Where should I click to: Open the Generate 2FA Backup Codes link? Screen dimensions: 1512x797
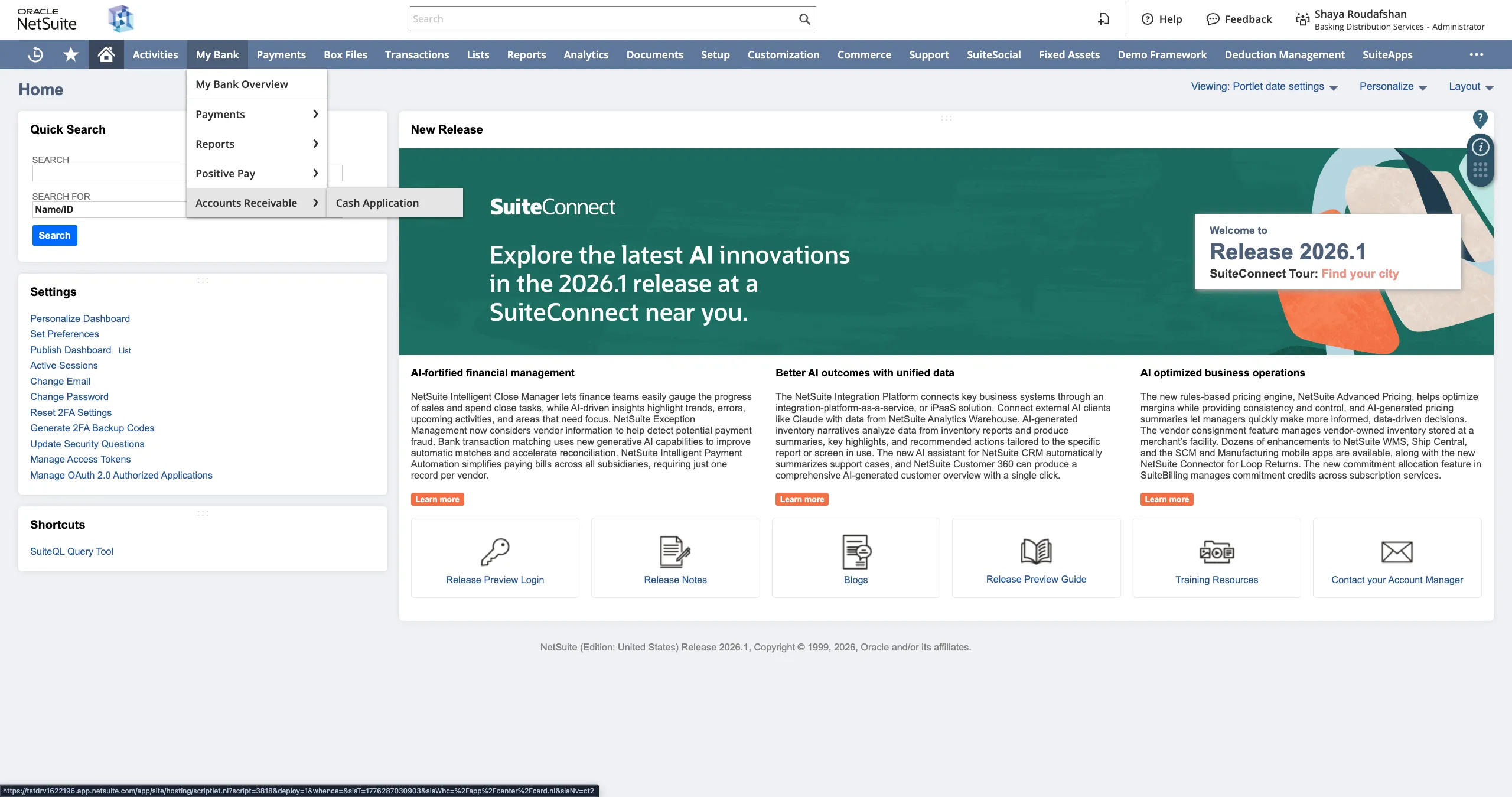(x=92, y=428)
